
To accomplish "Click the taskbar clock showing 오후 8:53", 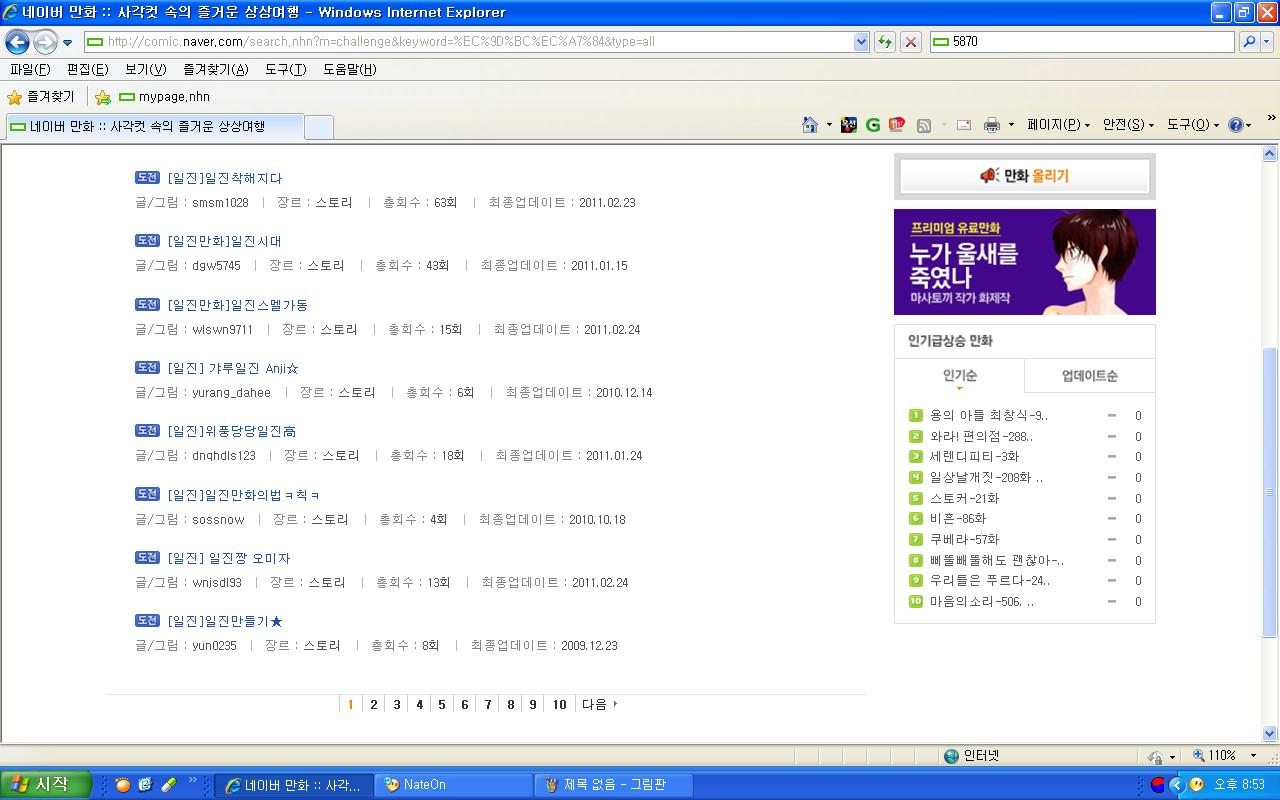I will pos(1239,785).
